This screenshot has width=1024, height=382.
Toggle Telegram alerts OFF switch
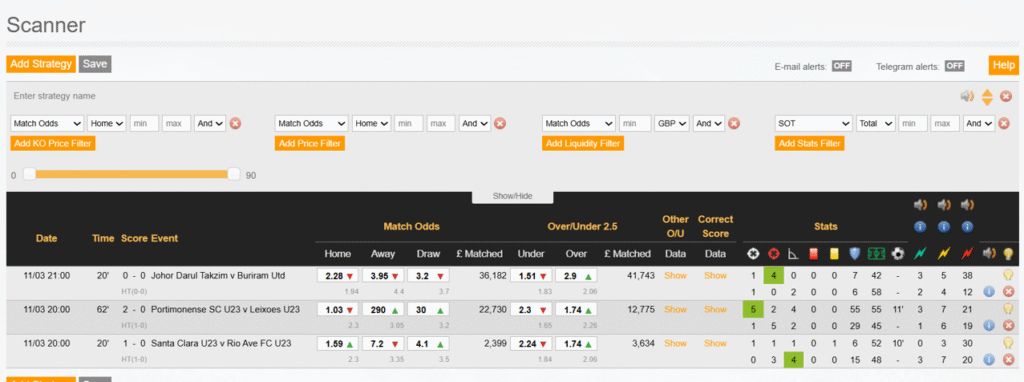click(x=955, y=66)
